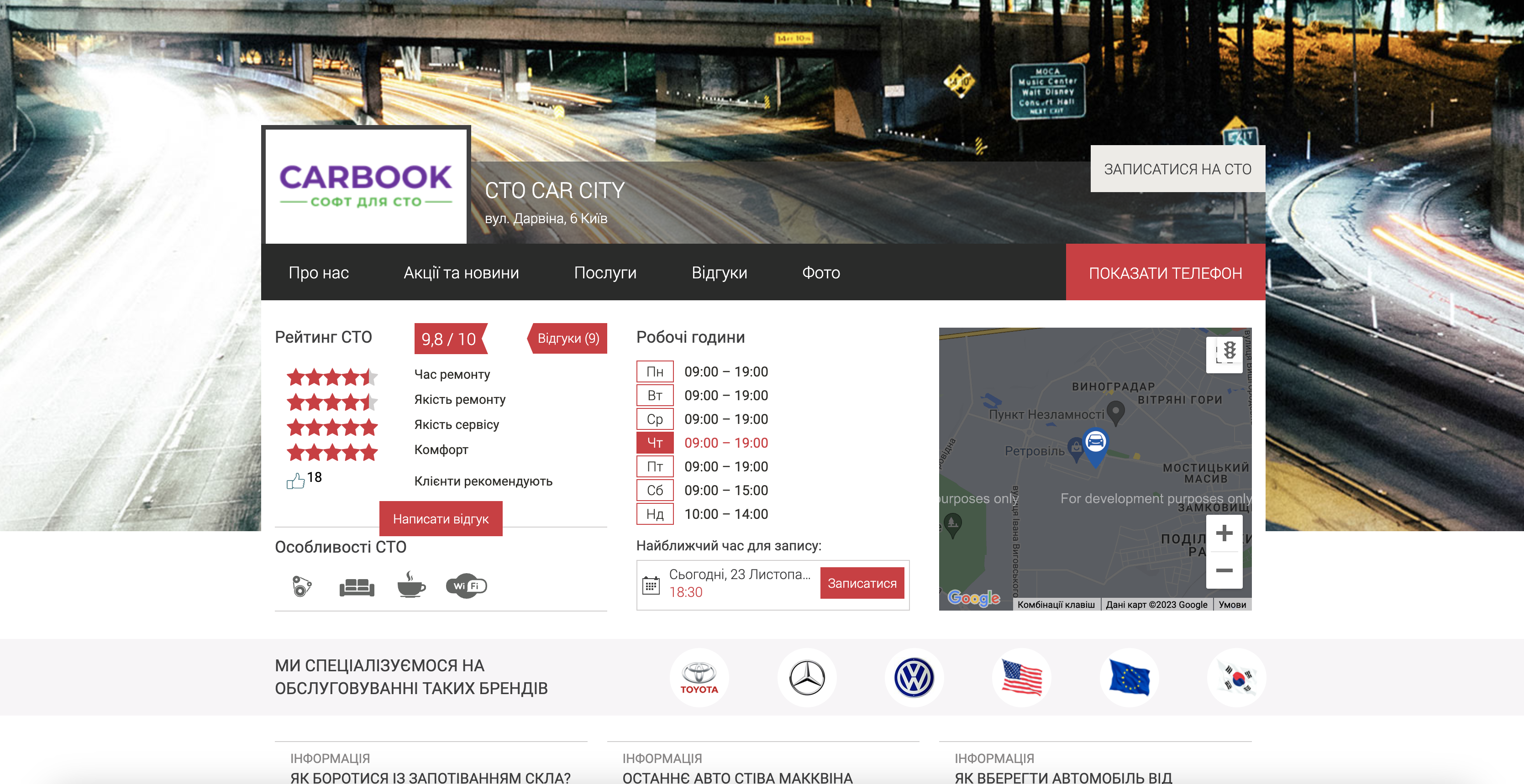Click ЗАПИСАТИСЯ НА СТО button

coord(1177,169)
